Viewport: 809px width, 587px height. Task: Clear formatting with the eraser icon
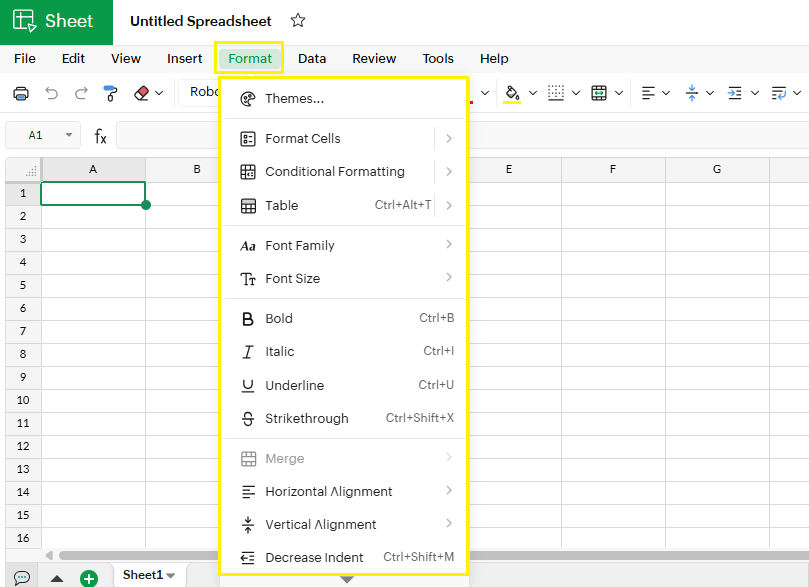(x=139, y=92)
